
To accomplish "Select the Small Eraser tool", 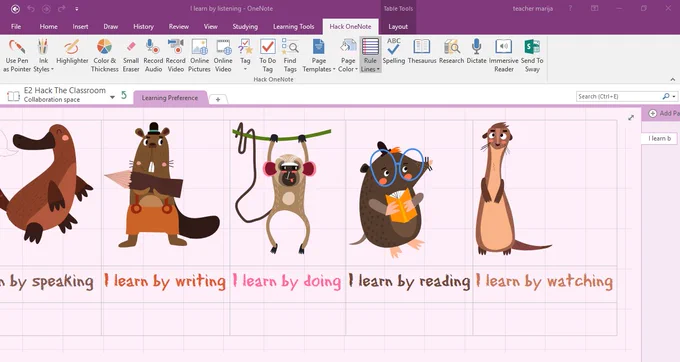I will point(131,56).
